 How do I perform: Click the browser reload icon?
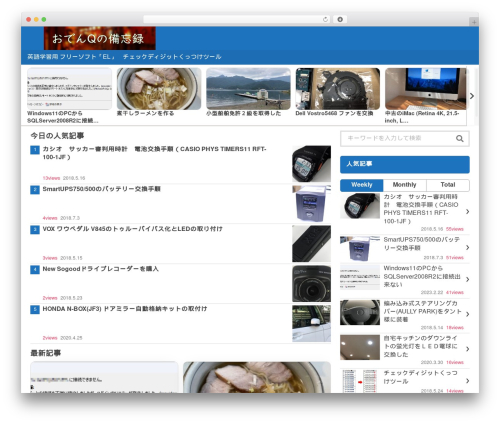[x=325, y=20]
